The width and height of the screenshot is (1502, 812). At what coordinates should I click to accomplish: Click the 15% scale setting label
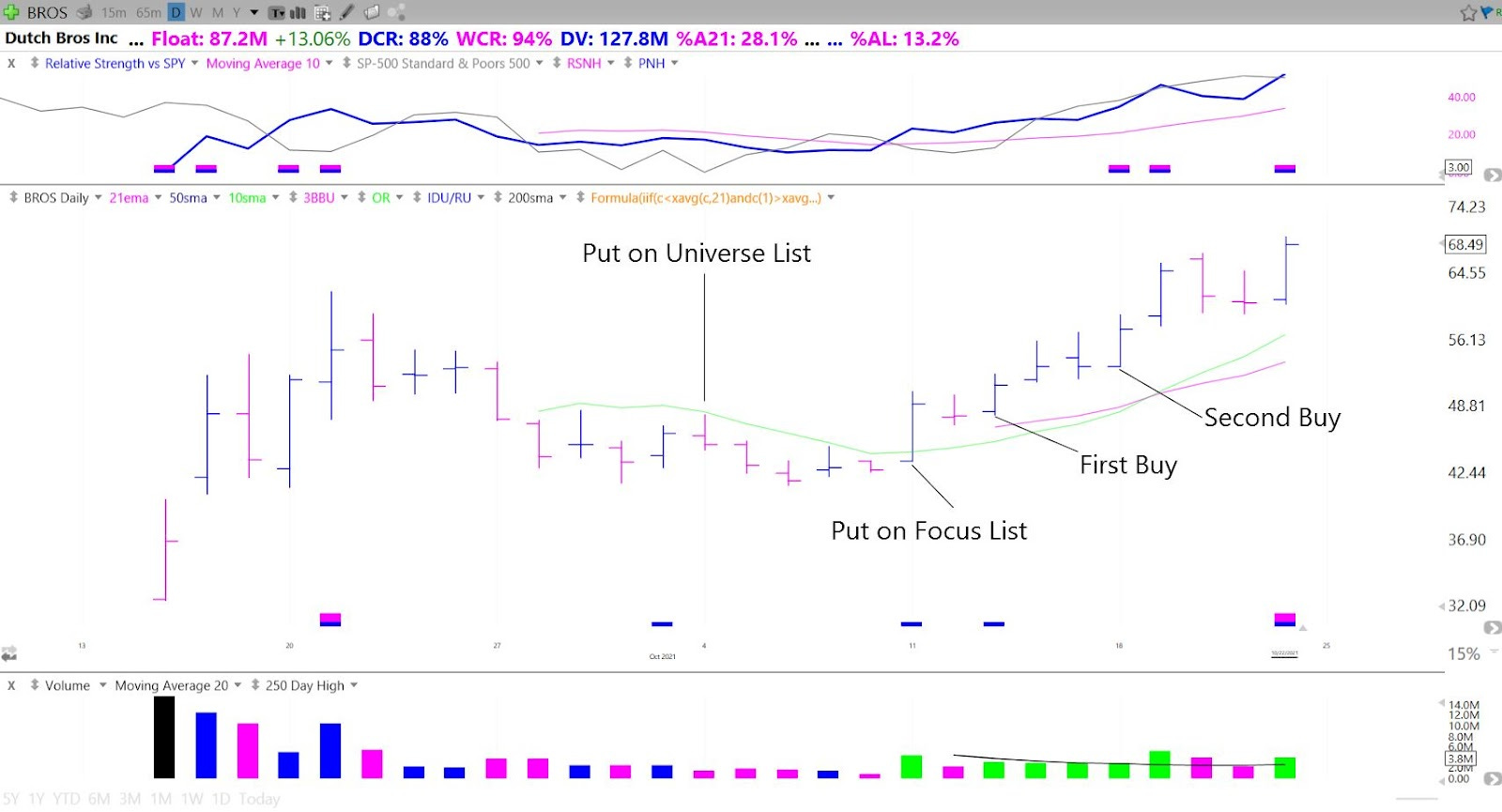tap(1464, 653)
